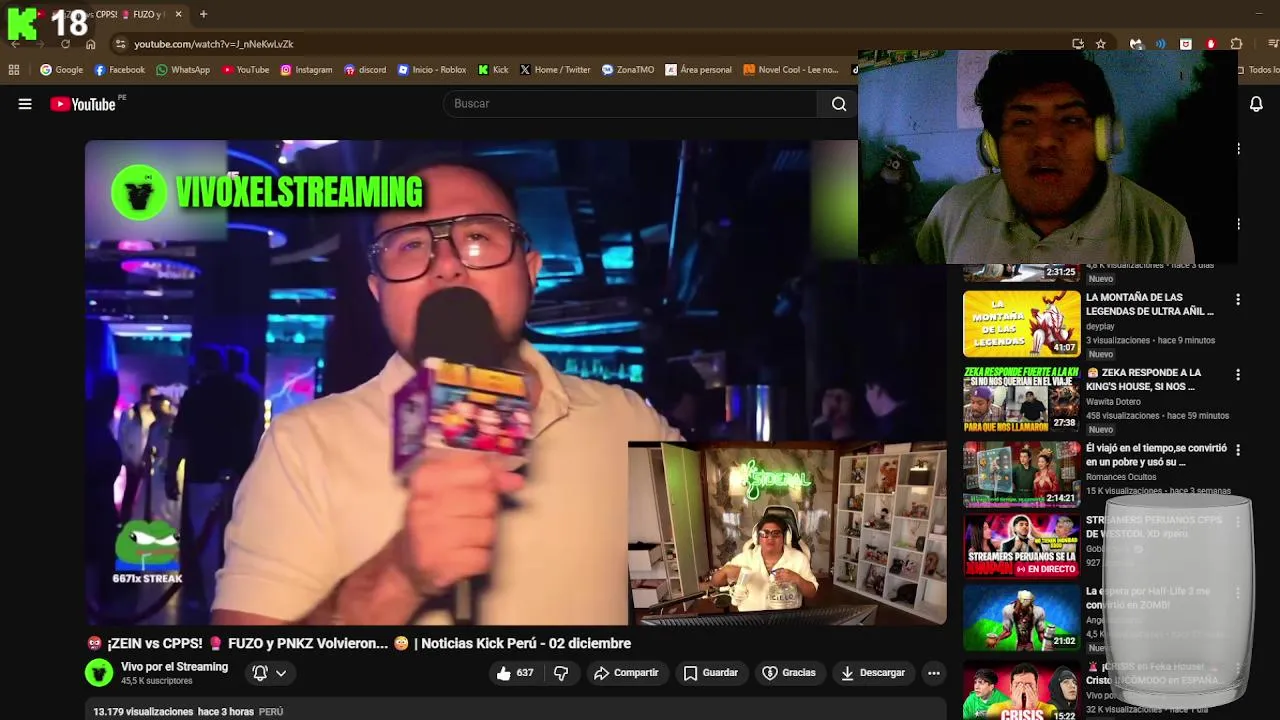
Task: Open the Inicio - Roblox bookmark
Action: [x=432, y=70]
